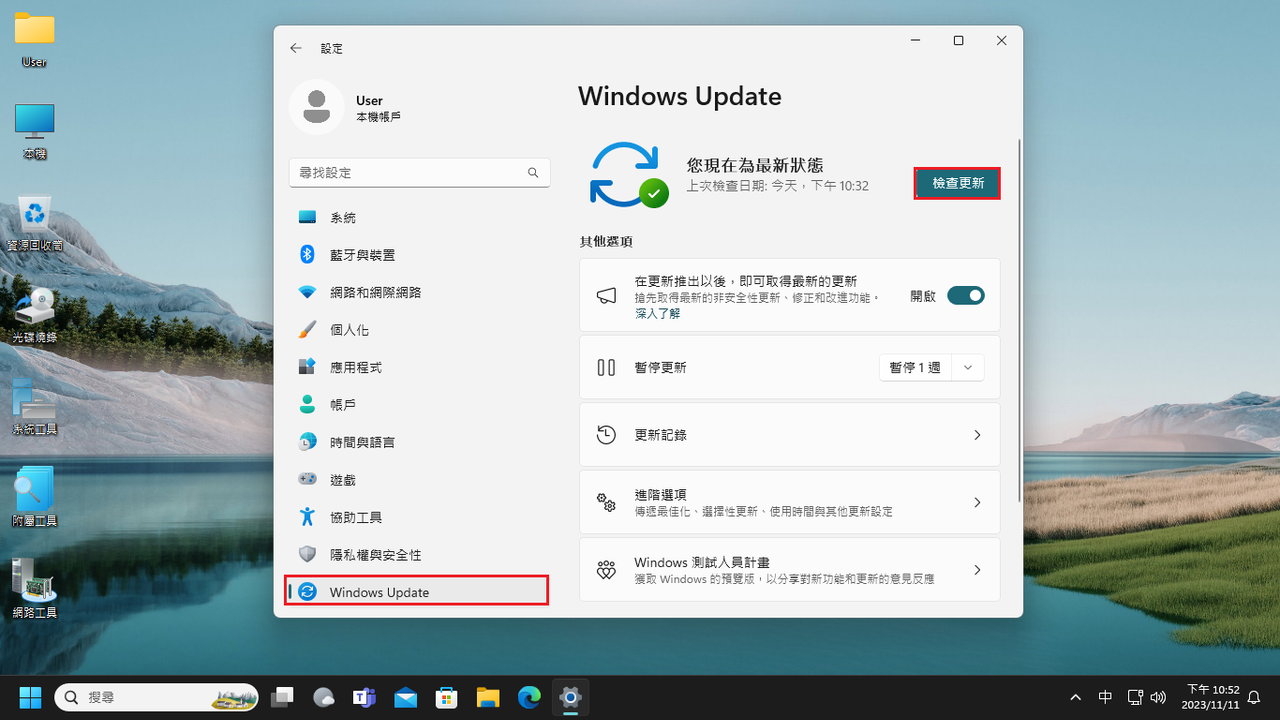Click the 深入了解 link
Screen dimensions: 1280x720
pyautogui.click(x=657, y=313)
